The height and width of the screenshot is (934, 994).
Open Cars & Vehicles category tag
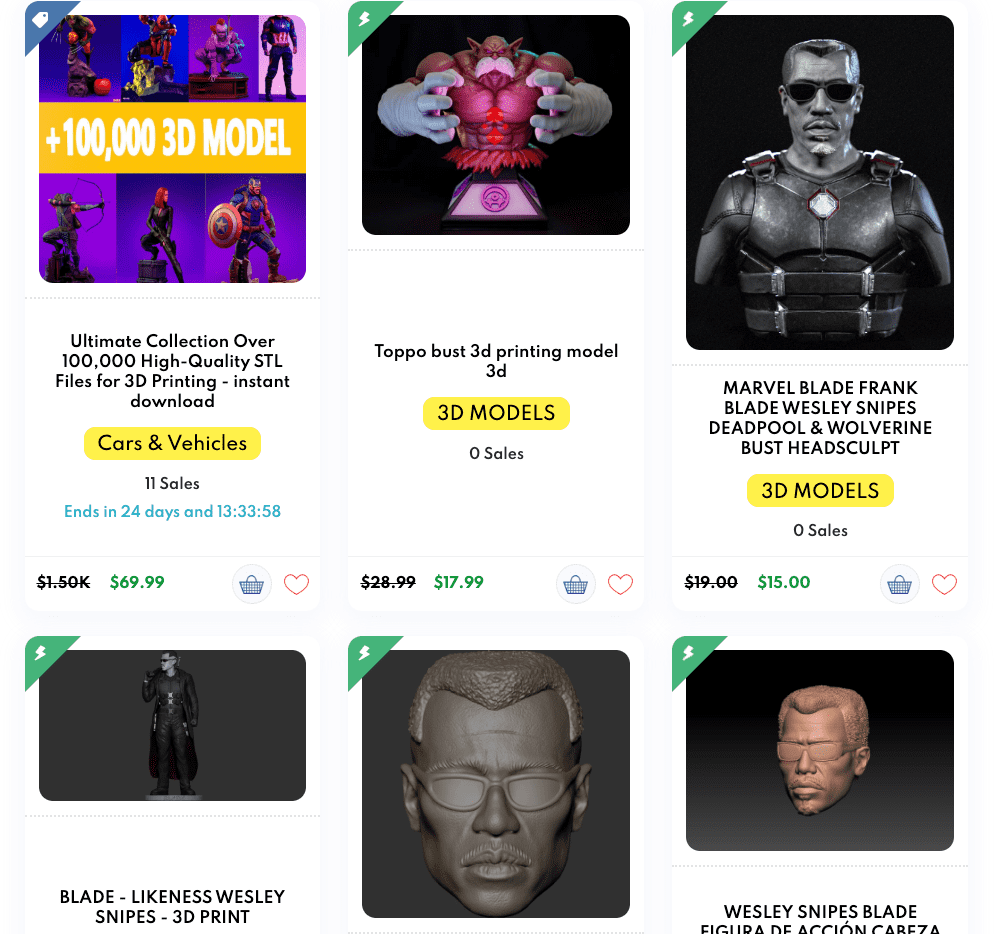coord(172,443)
